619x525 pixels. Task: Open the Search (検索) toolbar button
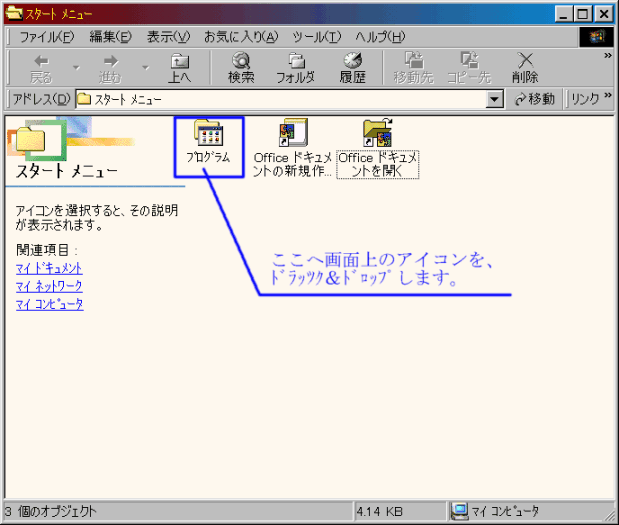[241, 68]
